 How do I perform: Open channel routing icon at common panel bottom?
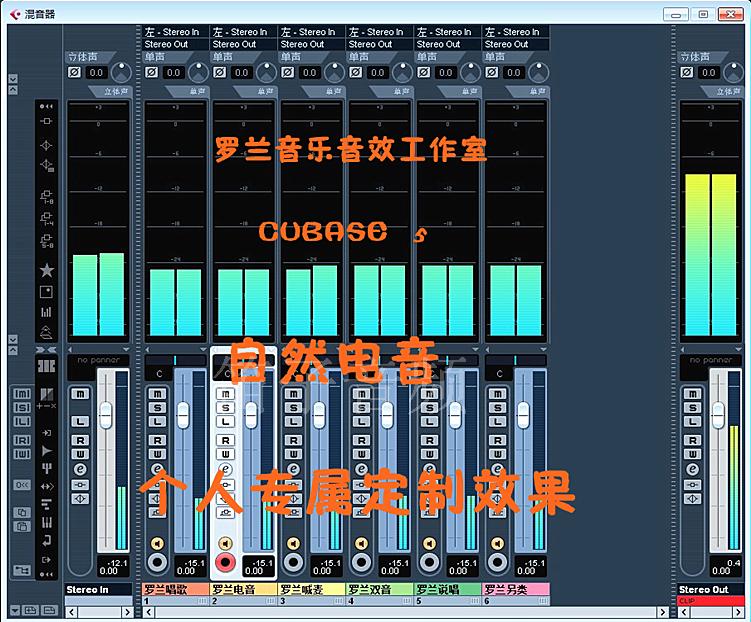coord(22,570)
